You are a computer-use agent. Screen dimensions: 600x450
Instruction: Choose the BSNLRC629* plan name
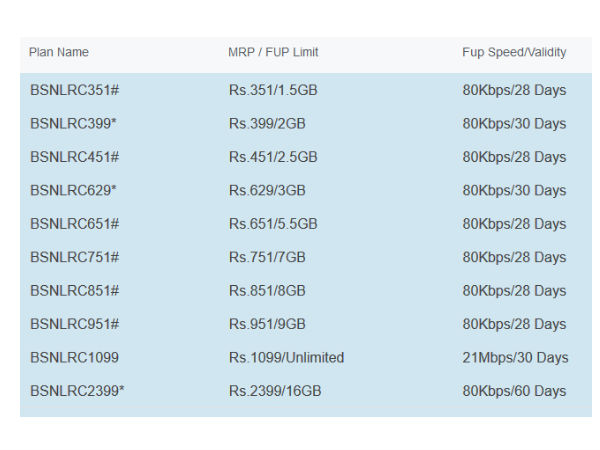pyautogui.click(x=75, y=190)
